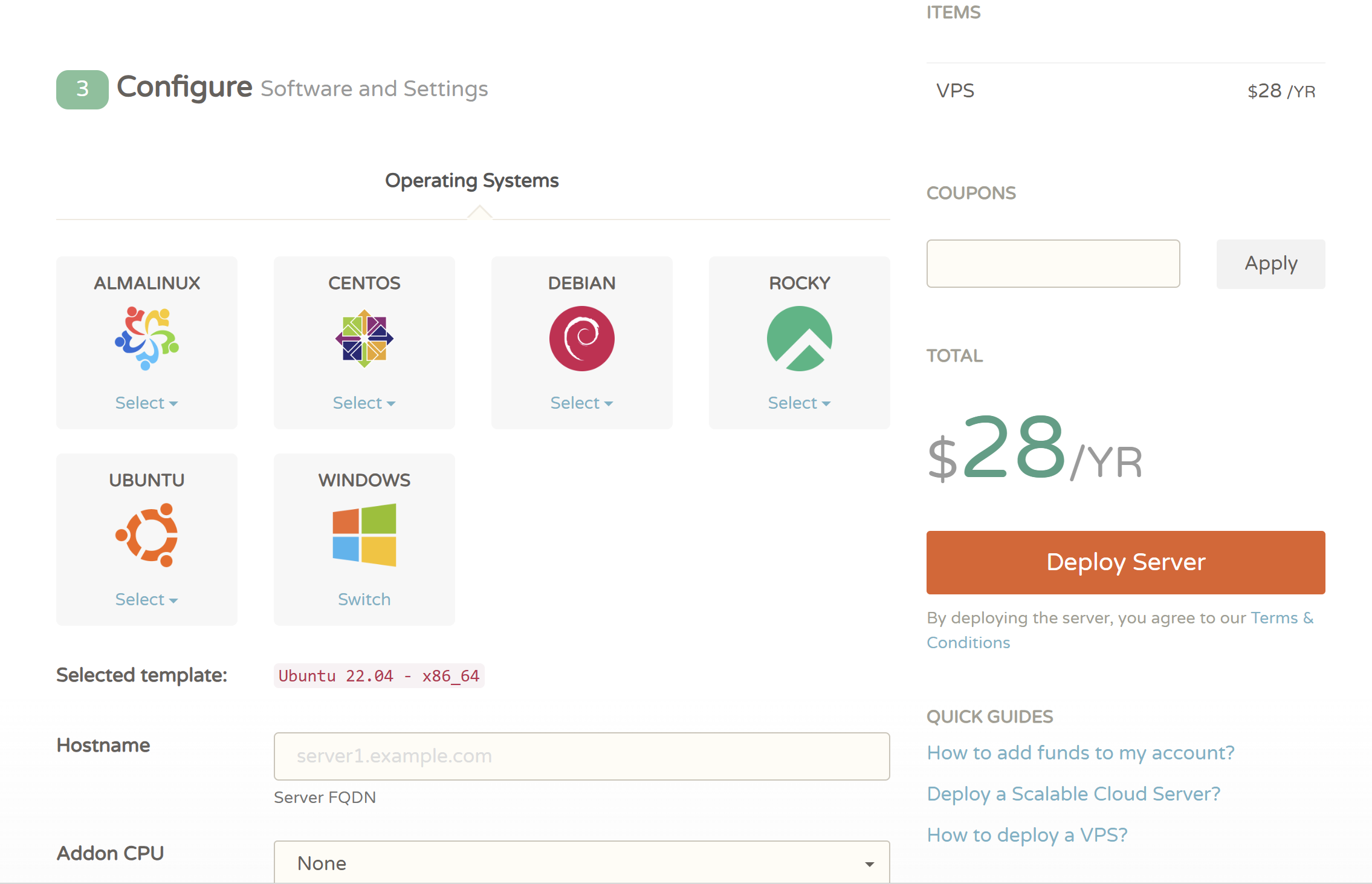Viewport: 1372px width, 884px height.
Task: Click the Addon CPU label
Action: (111, 853)
